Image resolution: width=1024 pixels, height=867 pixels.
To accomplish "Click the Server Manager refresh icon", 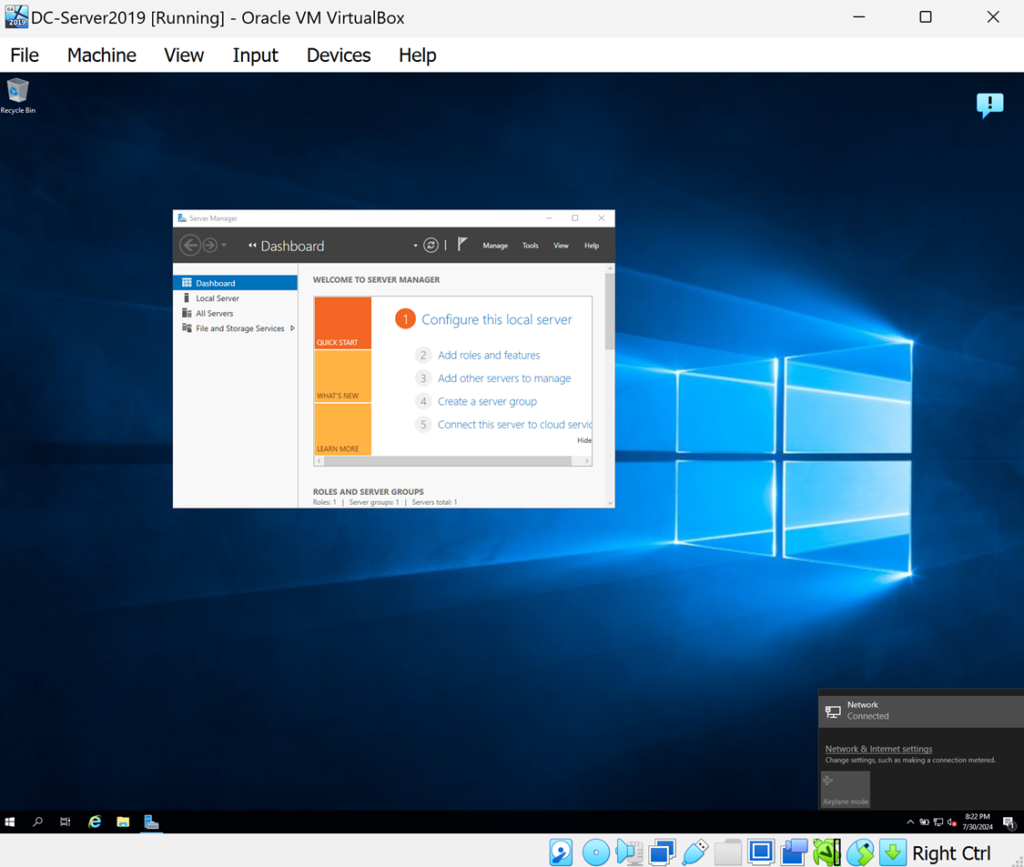I will (x=431, y=245).
